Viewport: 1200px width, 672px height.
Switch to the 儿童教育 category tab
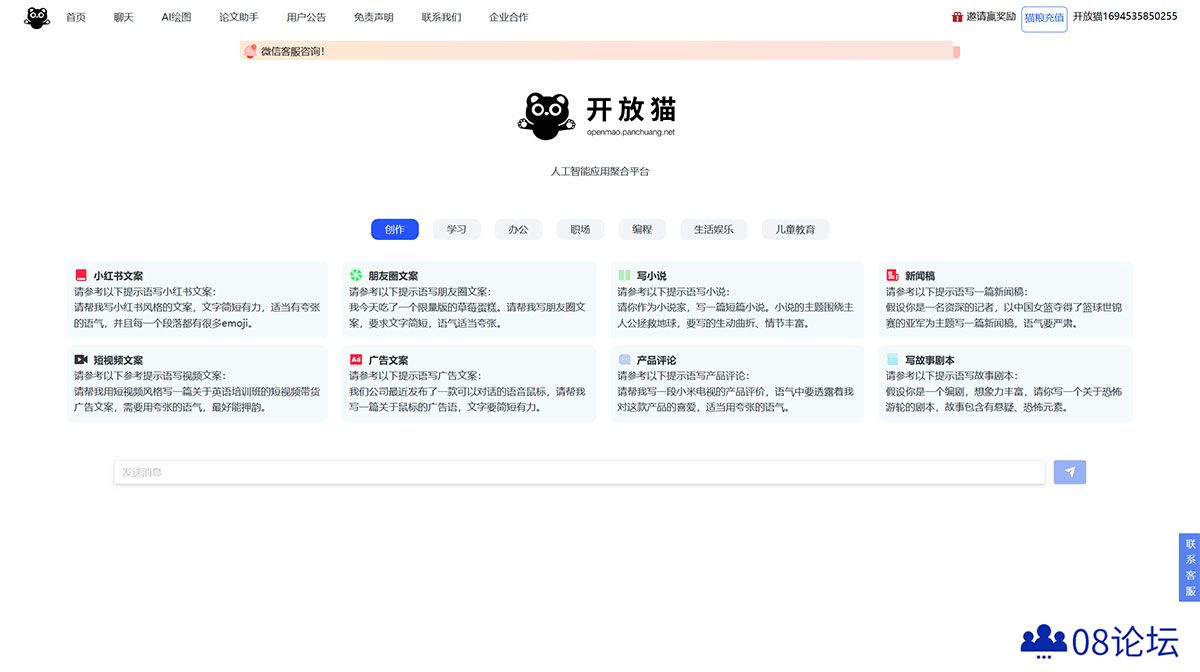(x=795, y=229)
